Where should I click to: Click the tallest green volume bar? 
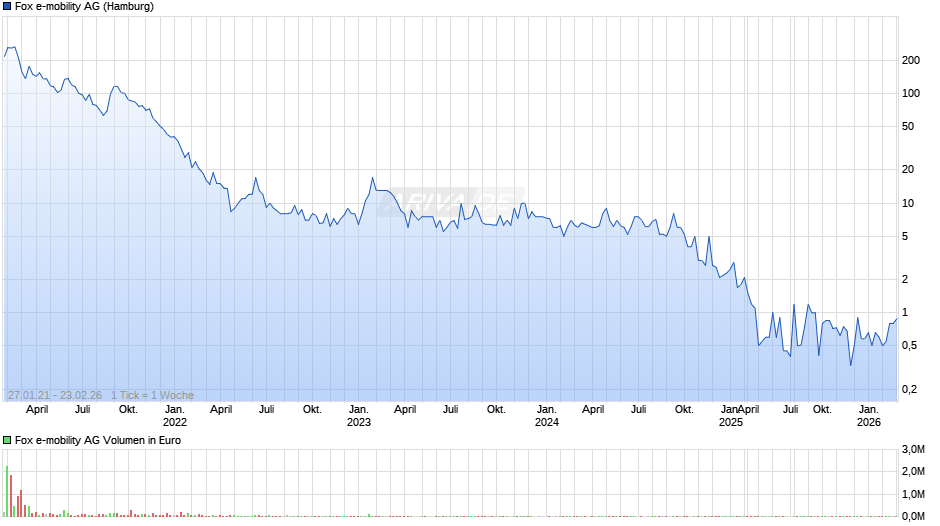7,491
